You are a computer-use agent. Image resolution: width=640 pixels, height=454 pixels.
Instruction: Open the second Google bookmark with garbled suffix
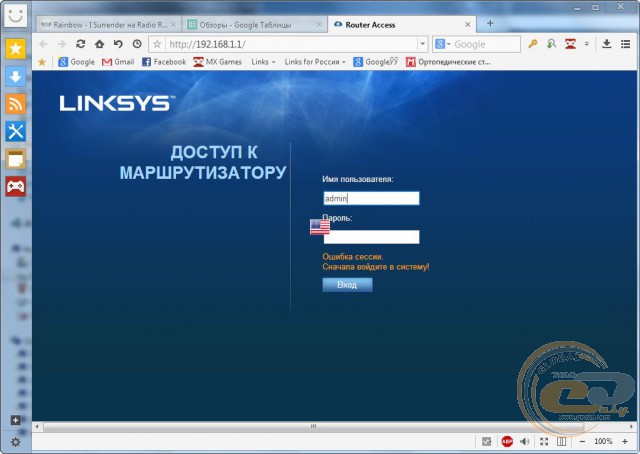[x=376, y=62]
